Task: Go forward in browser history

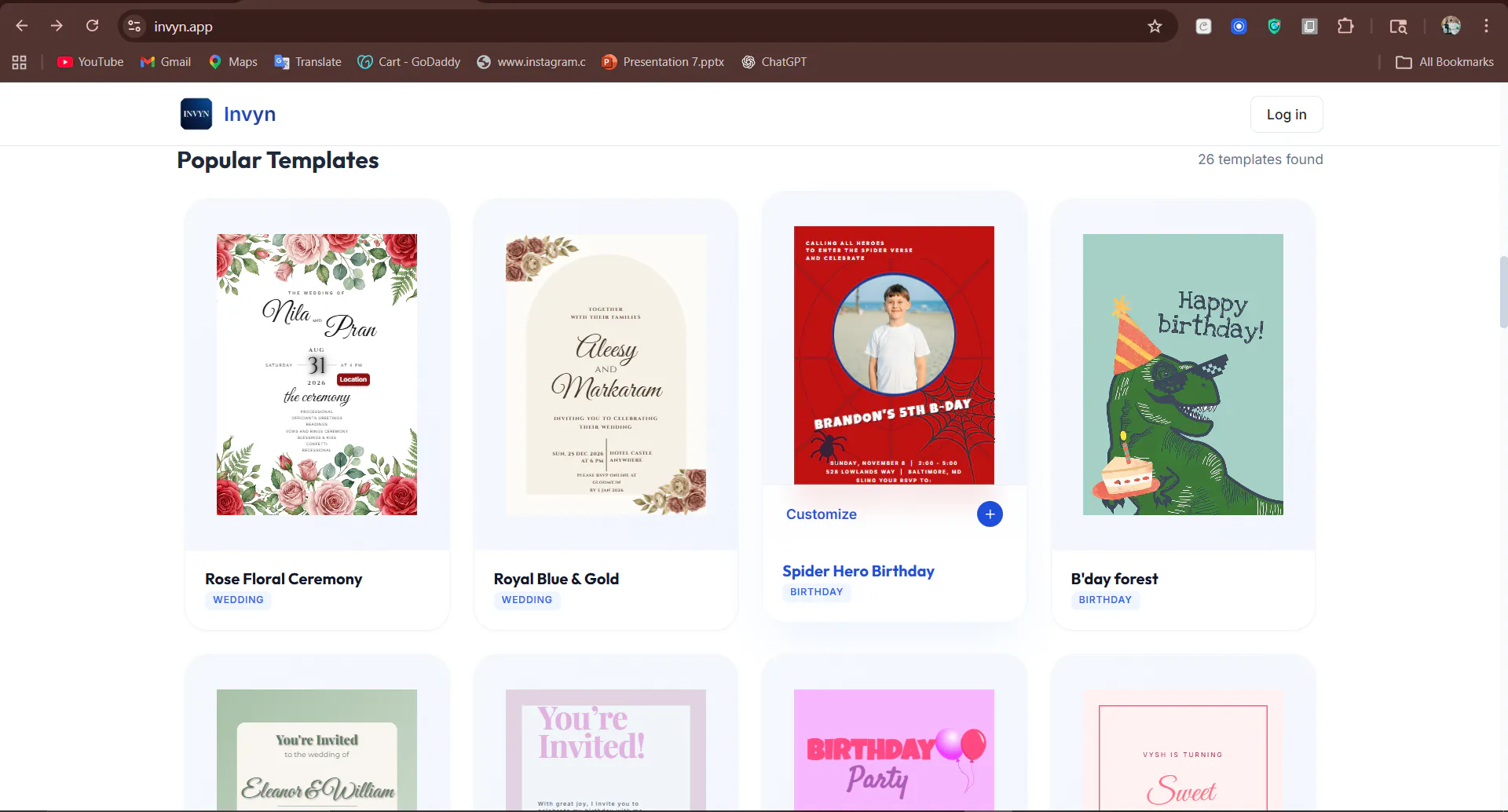Action: (57, 26)
